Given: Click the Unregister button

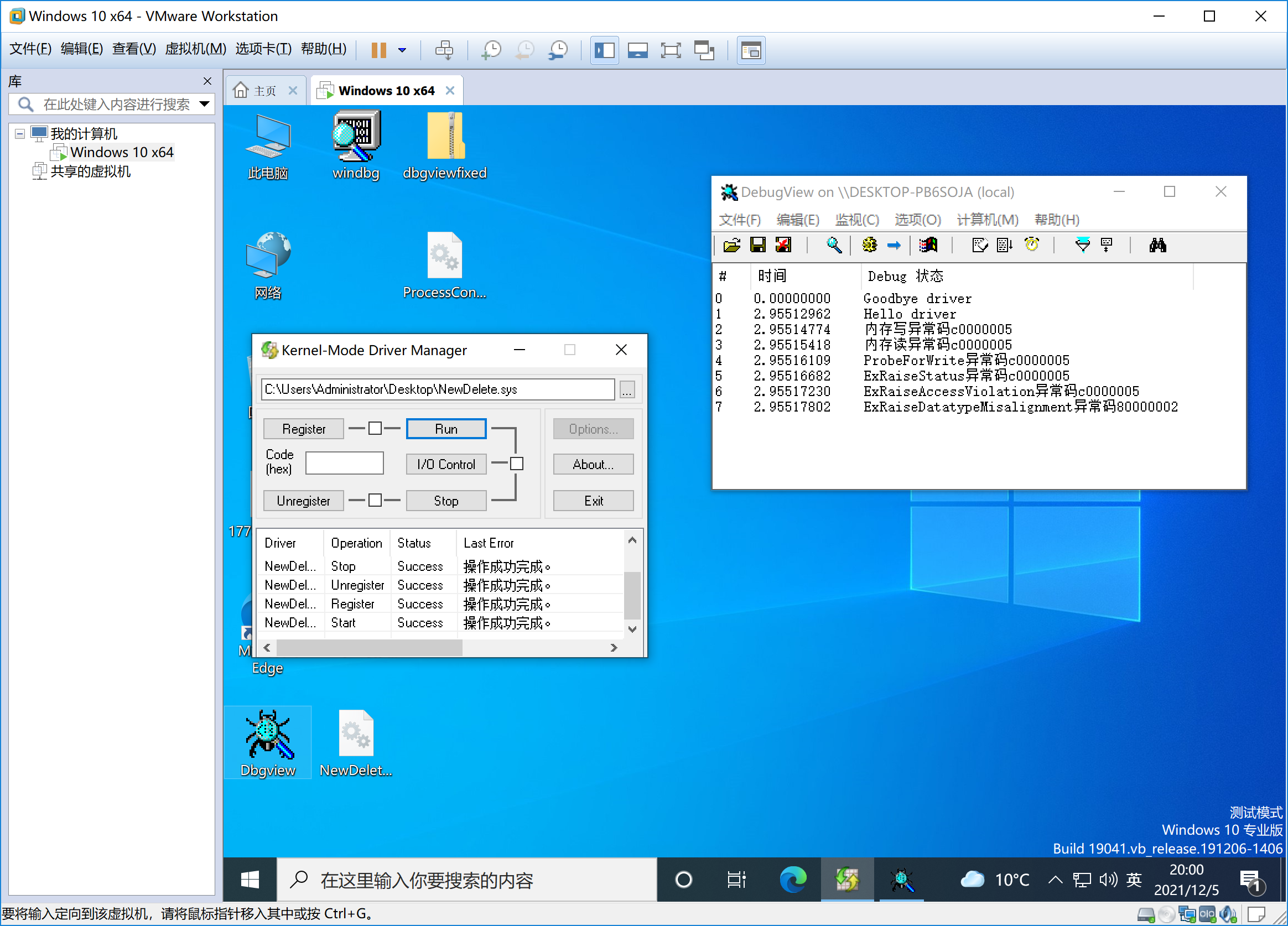Looking at the screenshot, I should [303, 500].
